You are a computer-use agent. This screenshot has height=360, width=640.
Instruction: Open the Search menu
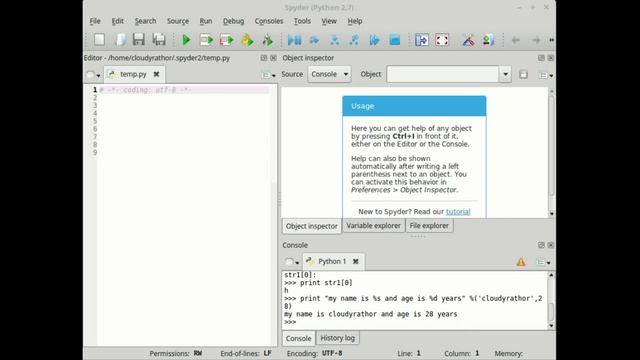pos(145,21)
